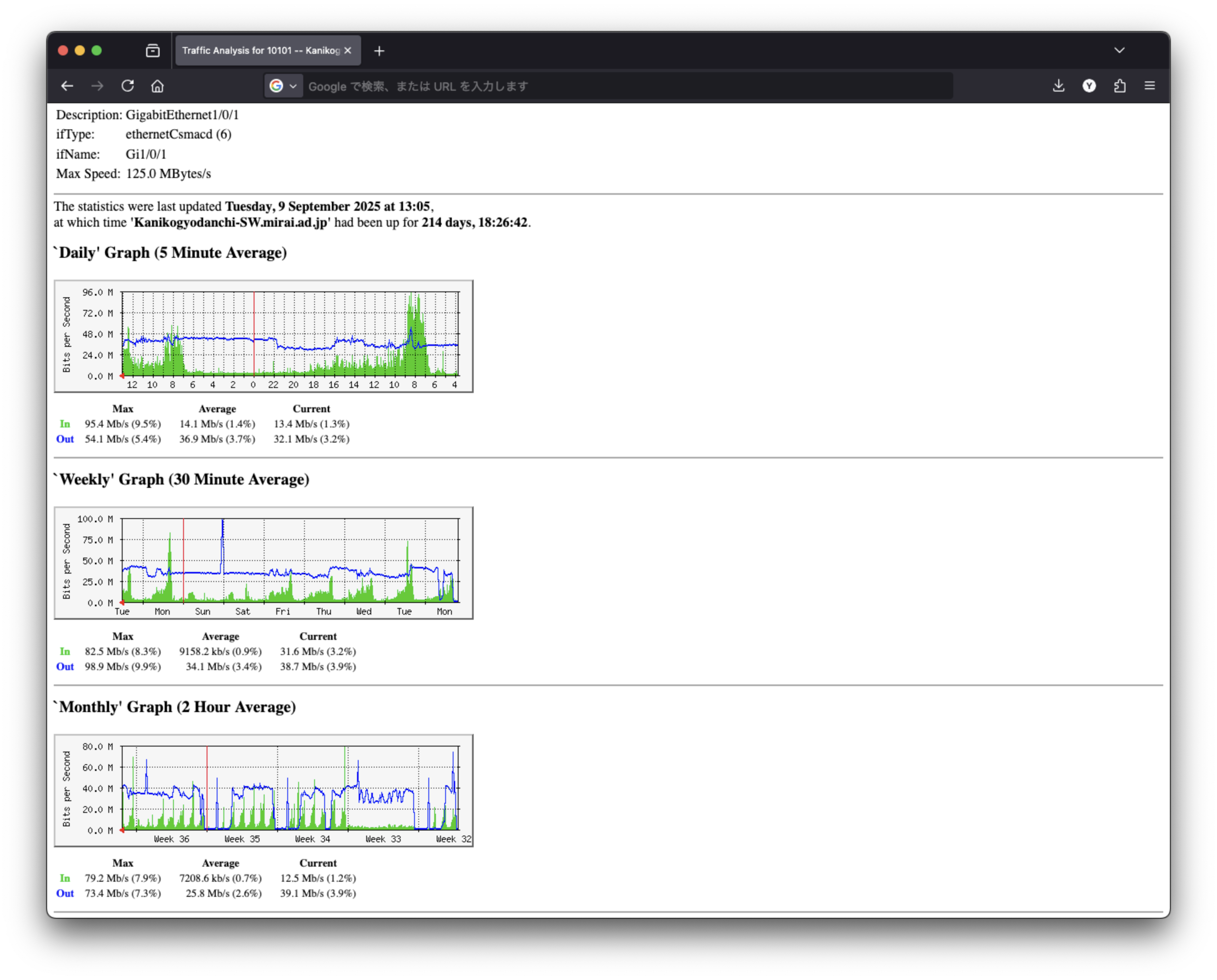
Task: Click the browser back arrow
Action: (x=67, y=86)
